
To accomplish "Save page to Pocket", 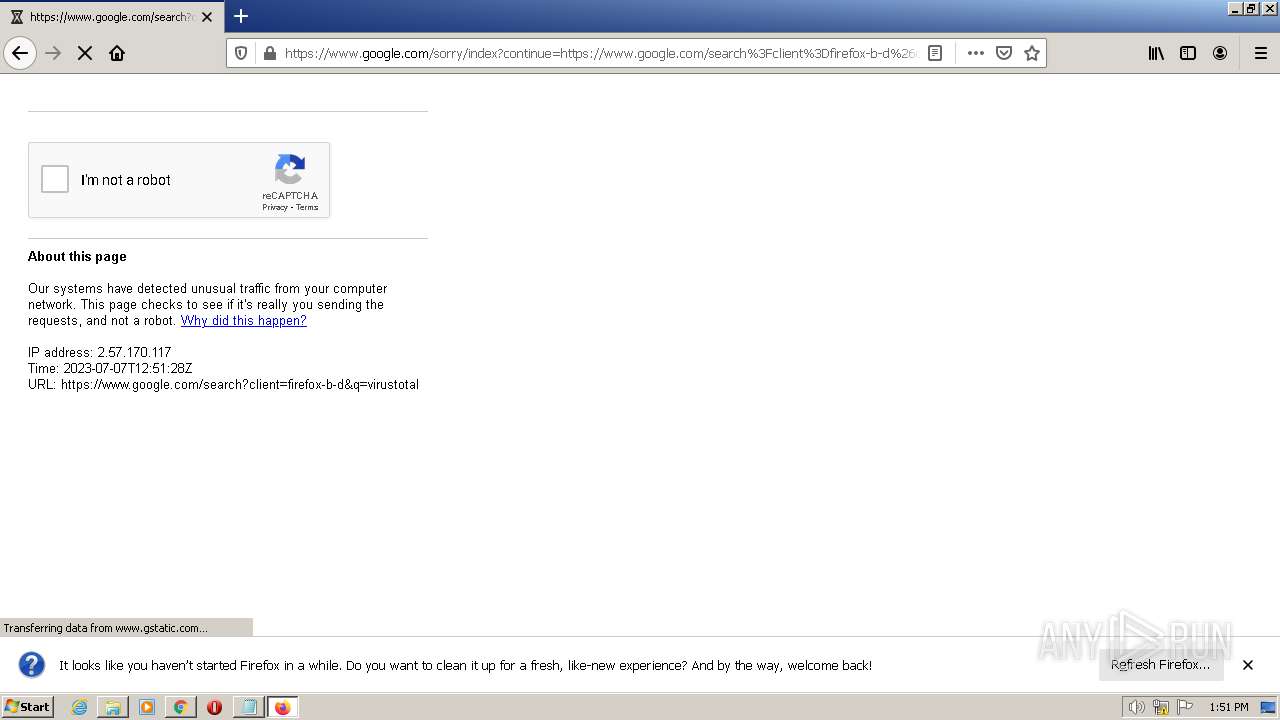I will pos(1004,53).
